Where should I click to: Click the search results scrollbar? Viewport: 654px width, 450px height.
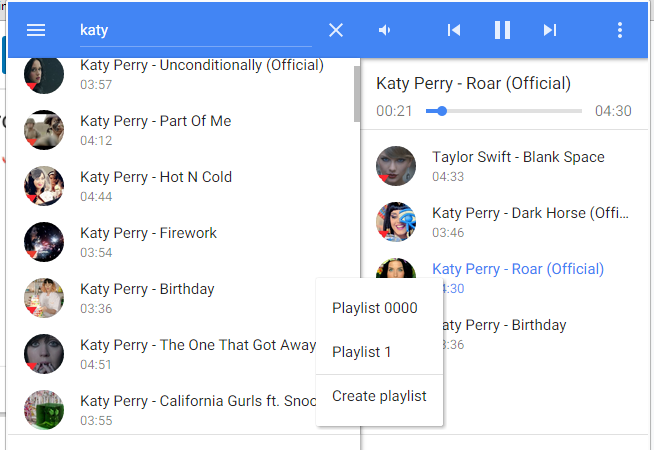[x=357, y=95]
